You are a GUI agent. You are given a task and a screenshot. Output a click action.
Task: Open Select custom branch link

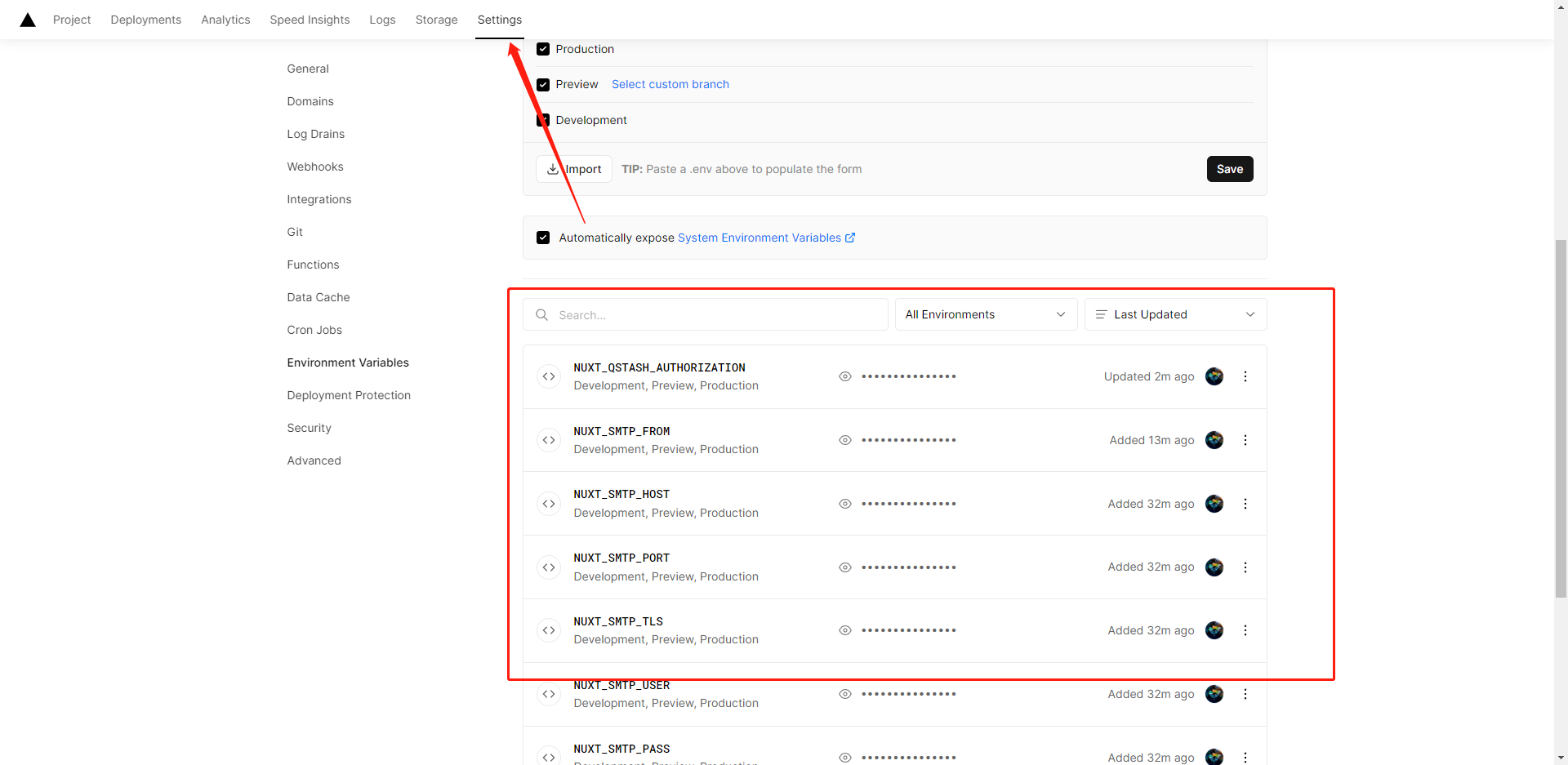tap(670, 84)
